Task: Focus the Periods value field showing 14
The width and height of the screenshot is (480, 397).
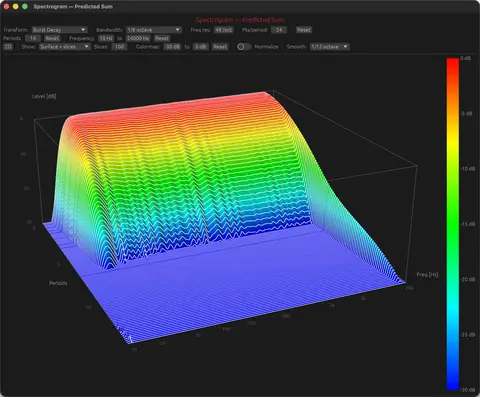Action: coord(33,38)
